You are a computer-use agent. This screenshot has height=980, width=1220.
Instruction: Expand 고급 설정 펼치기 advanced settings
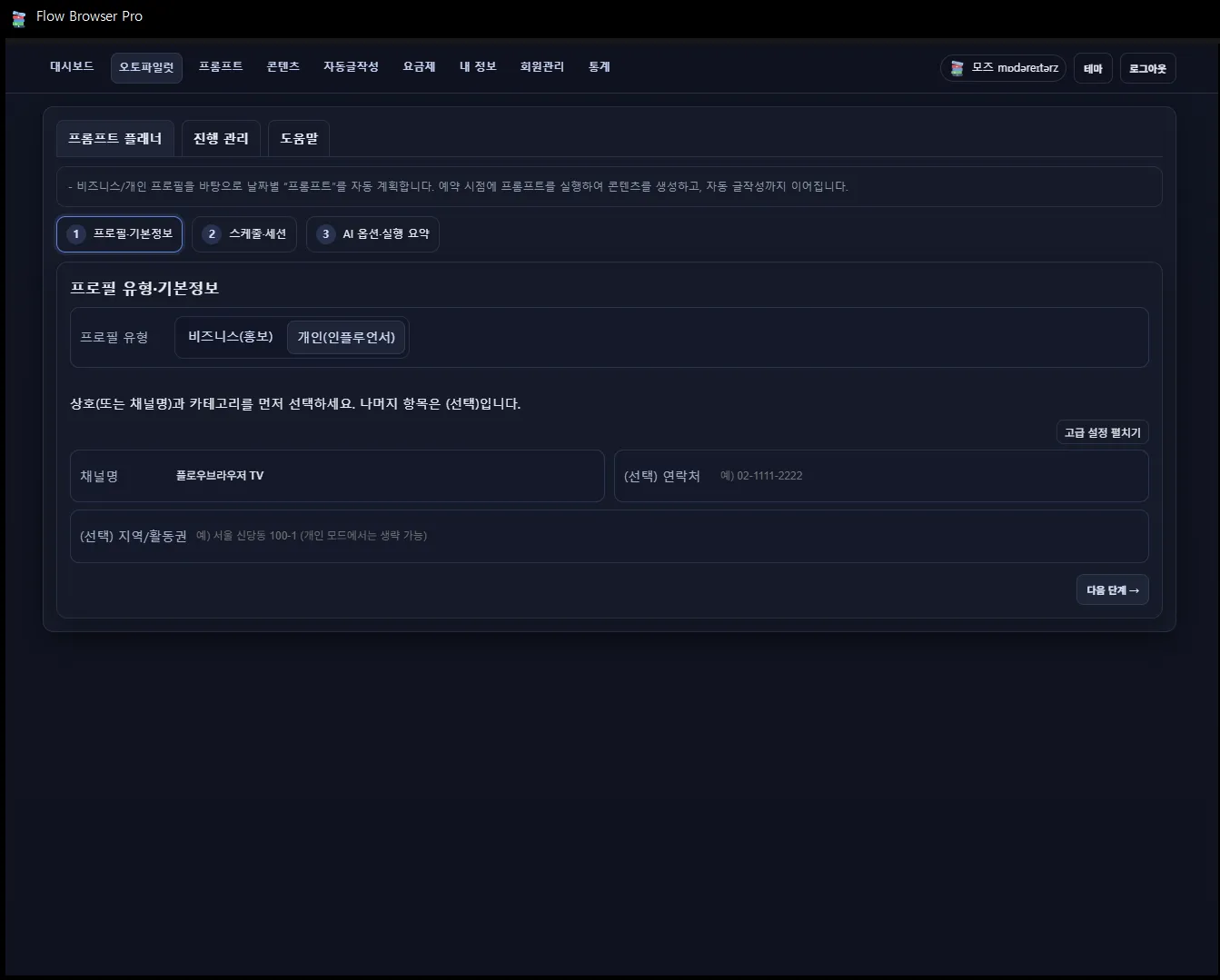[x=1102, y=432]
